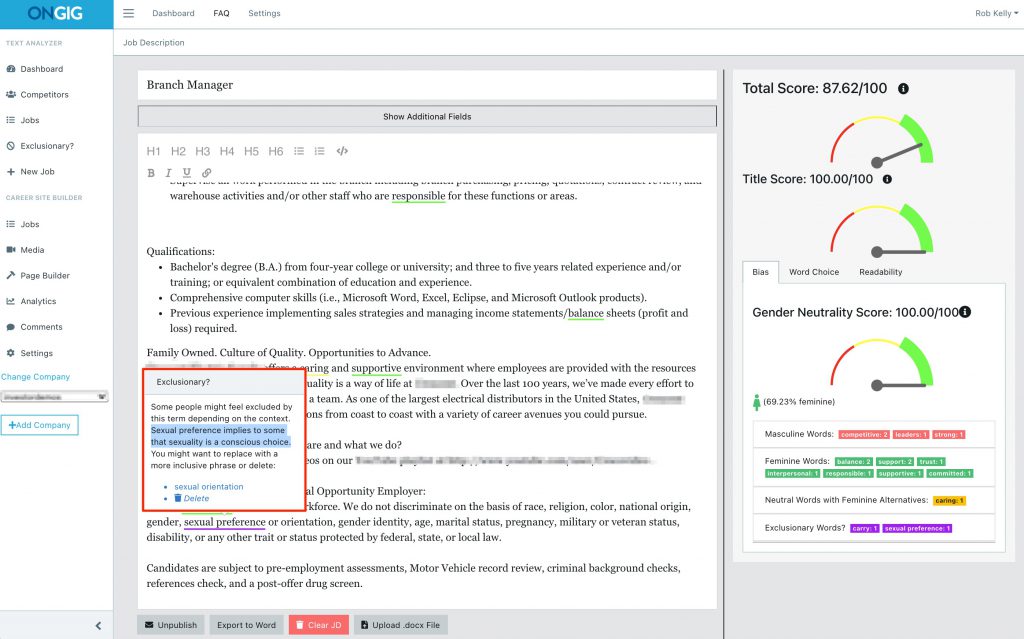Screen dimensions: 1024x639
Task: Open the hamburger menu icon
Action: pyautogui.click(x=129, y=13)
